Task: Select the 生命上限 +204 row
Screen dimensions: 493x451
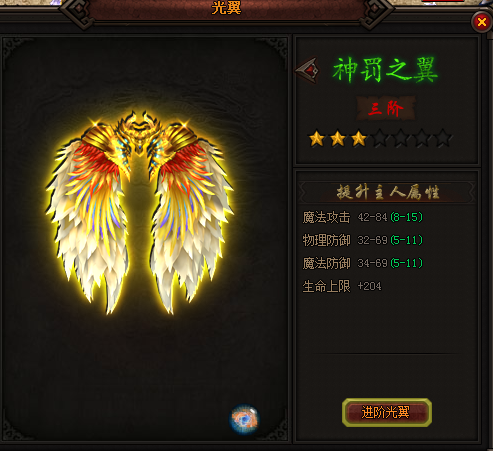Action: coord(342,286)
